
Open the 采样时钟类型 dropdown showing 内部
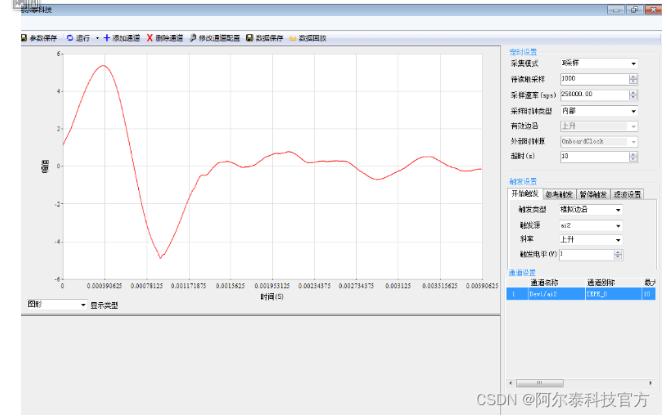tap(599, 111)
